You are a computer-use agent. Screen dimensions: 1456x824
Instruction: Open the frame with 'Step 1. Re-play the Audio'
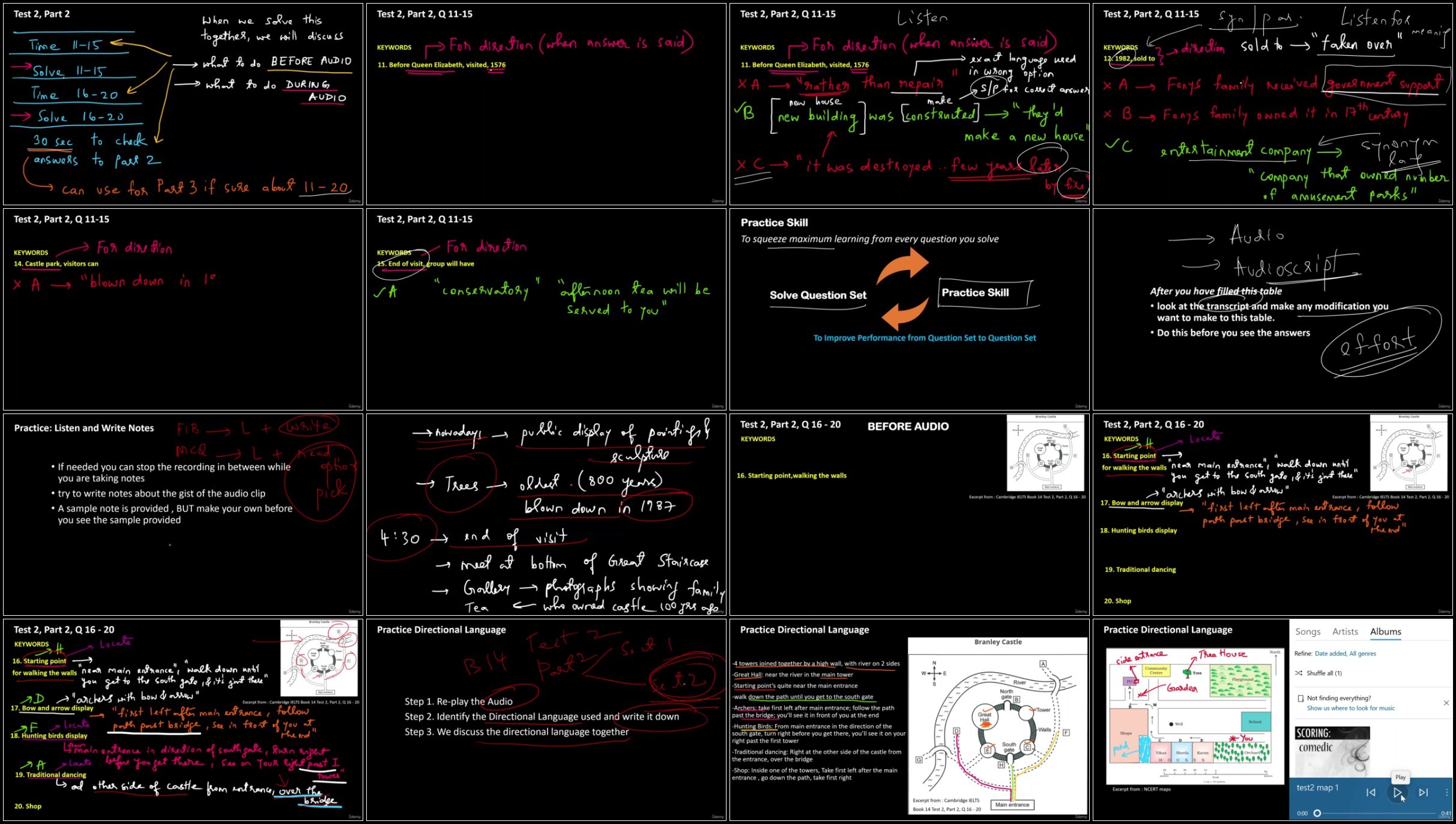(x=546, y=720)
